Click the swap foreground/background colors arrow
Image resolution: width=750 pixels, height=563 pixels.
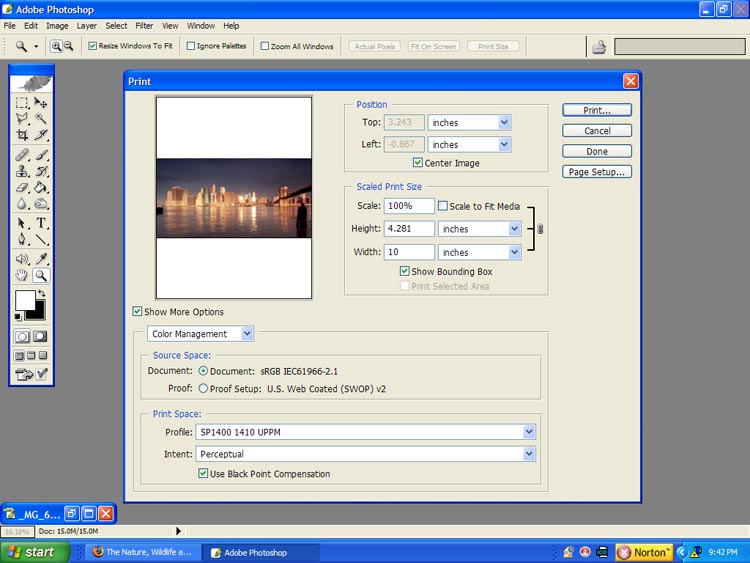pyautogui.click(x=42, y=293)
